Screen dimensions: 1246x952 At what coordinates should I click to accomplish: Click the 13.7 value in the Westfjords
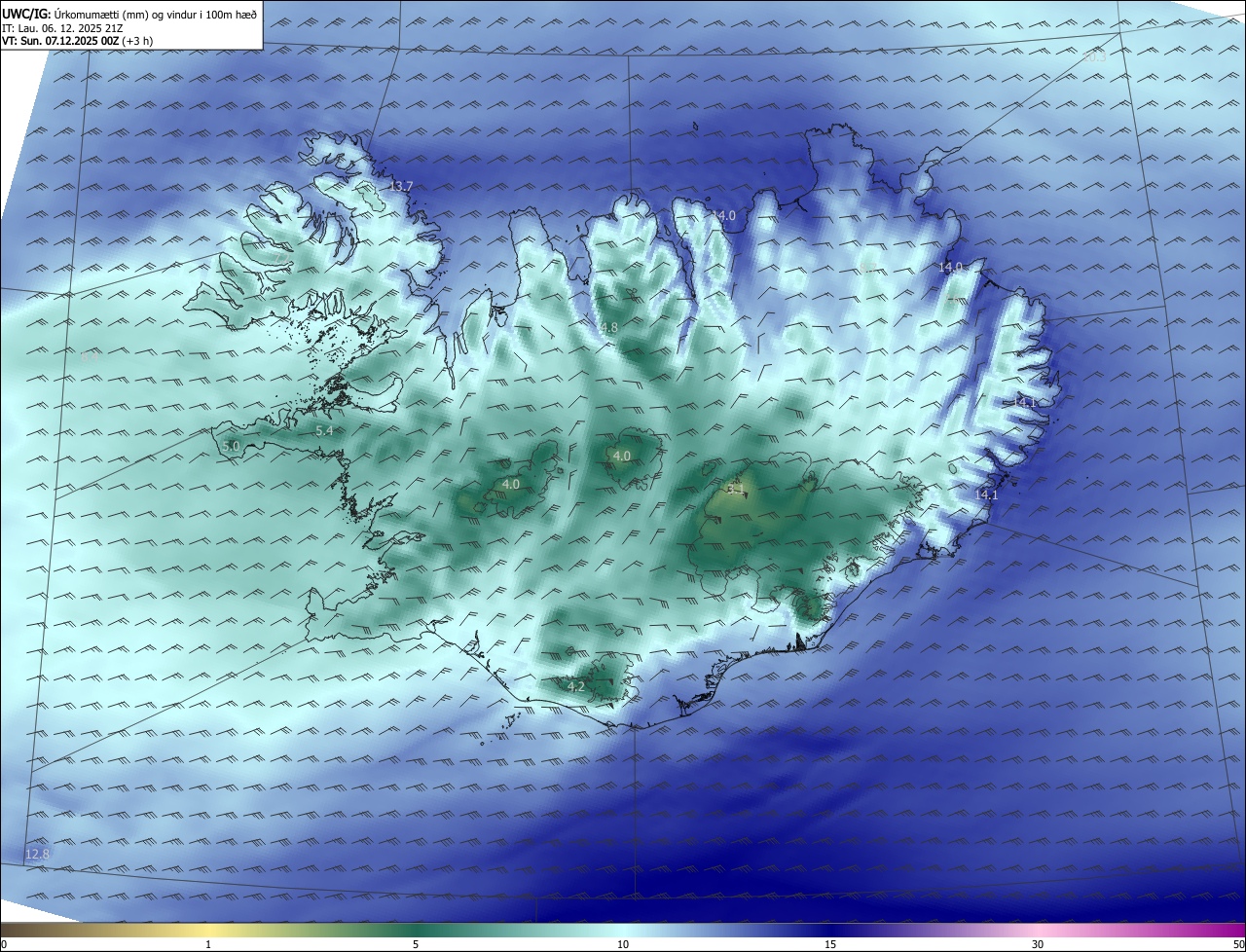[x=401, y=186]
